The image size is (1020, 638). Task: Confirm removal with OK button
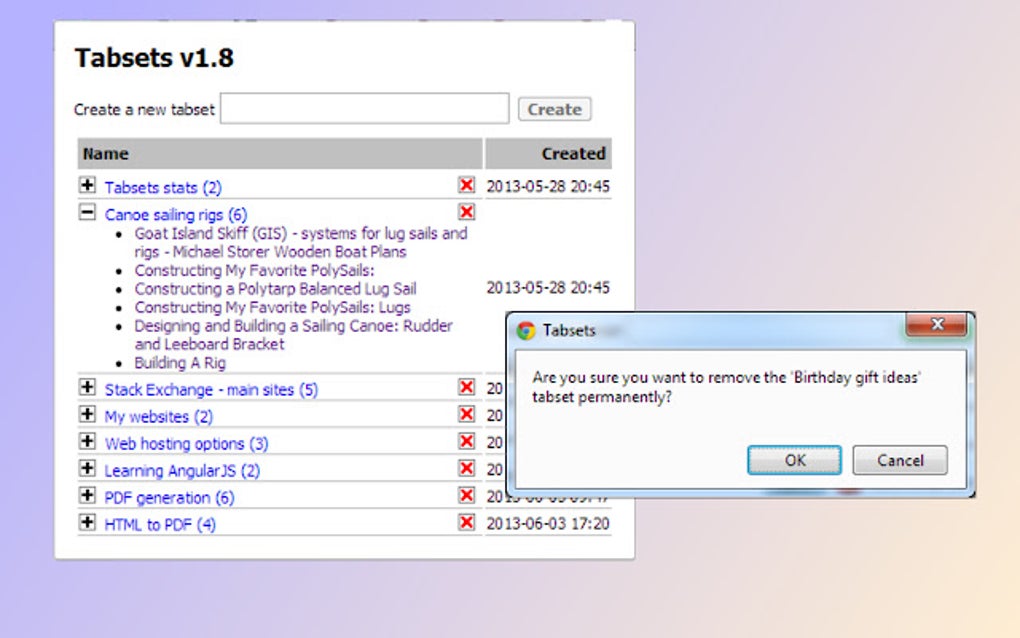click(x=794, y=460)
